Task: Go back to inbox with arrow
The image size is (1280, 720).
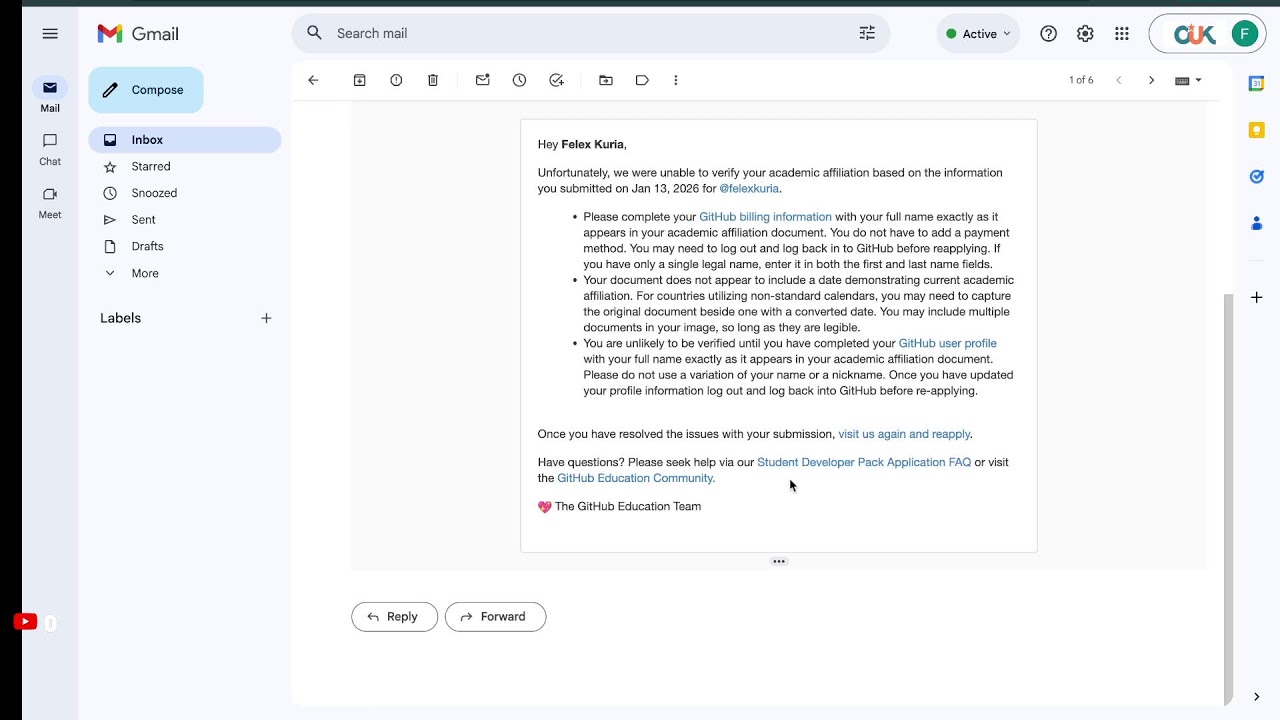Action: [313, 80]
